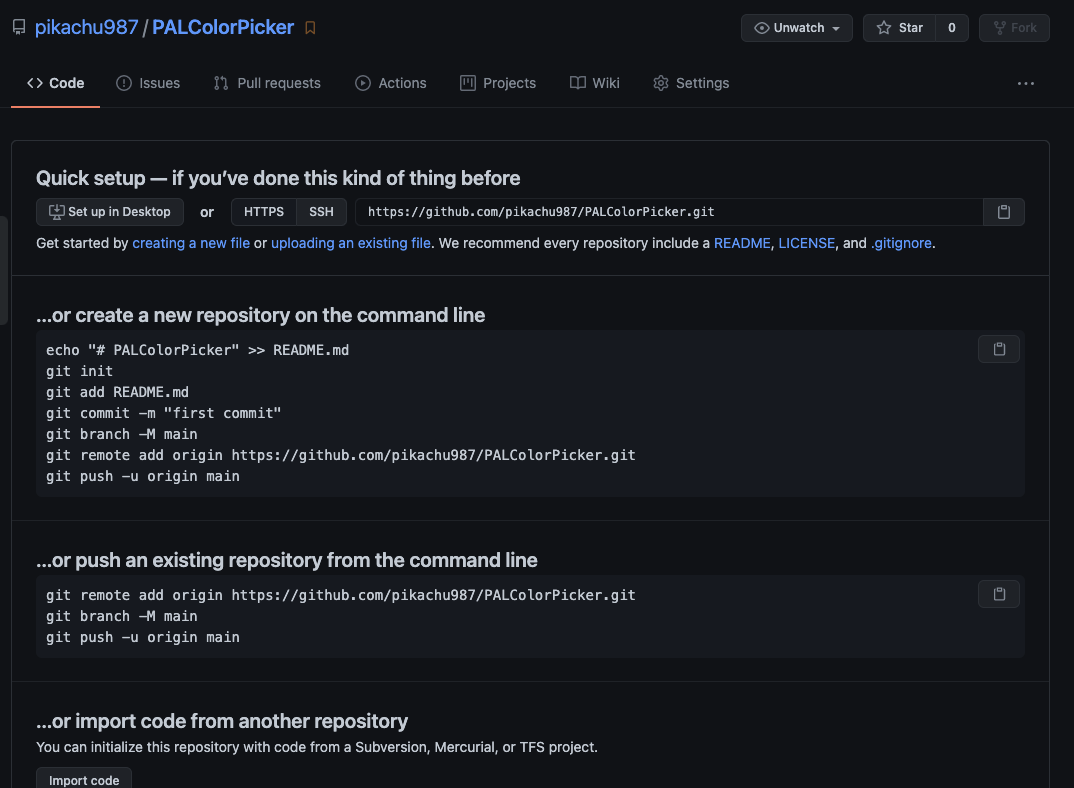Follow the creating a new file link
Screen dimensions: 1074x788
pyautogui.click(x=191, y=243)
